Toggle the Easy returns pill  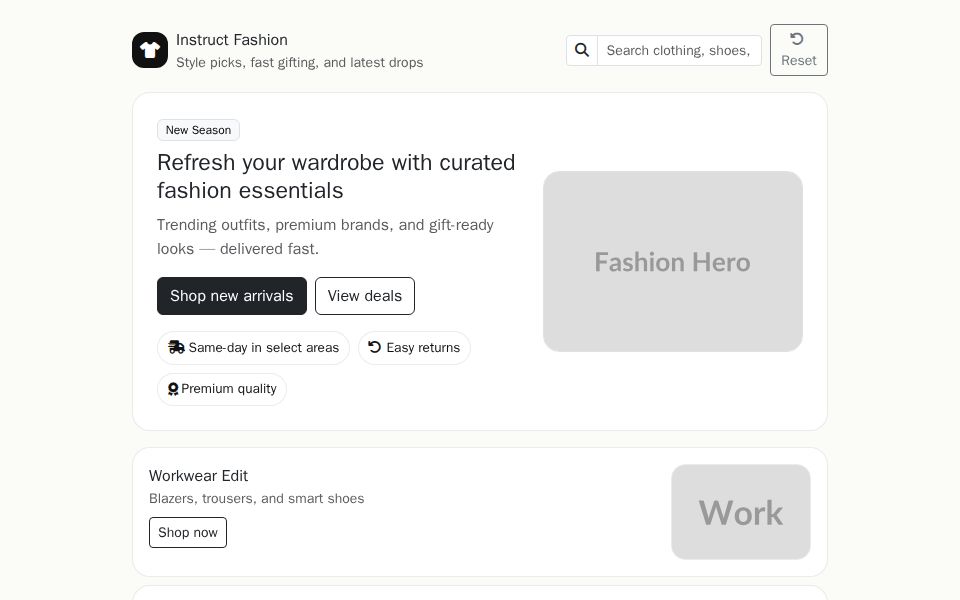[x=414, y=348]
